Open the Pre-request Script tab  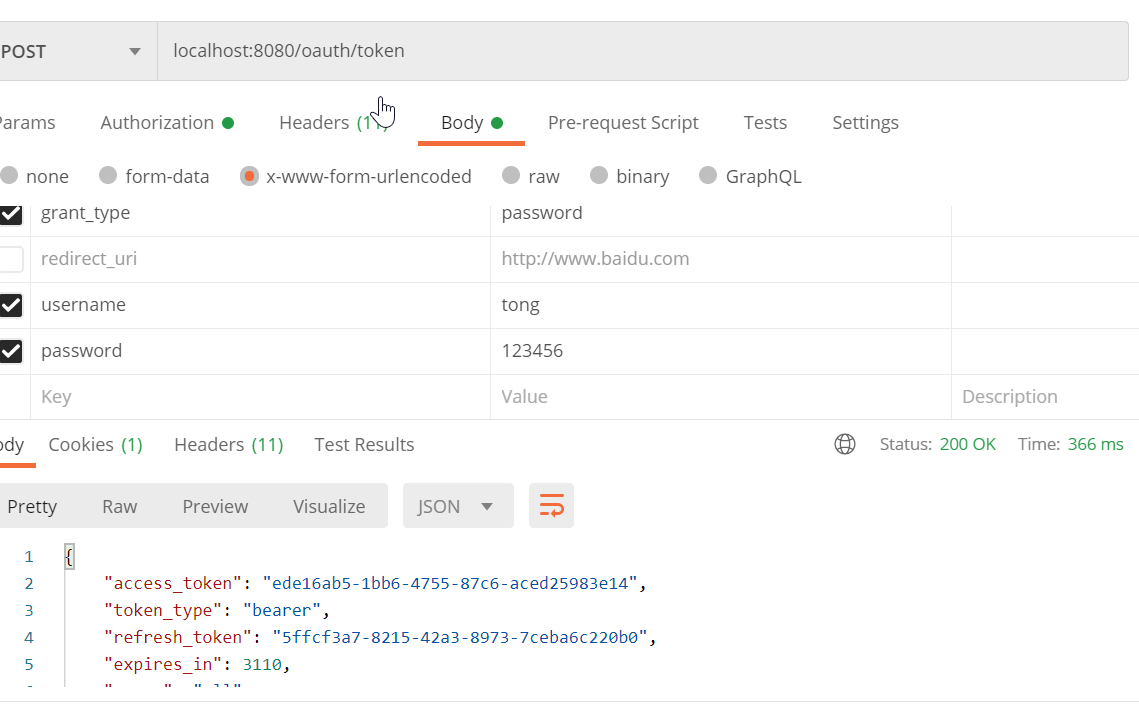(x=623, y=123)
